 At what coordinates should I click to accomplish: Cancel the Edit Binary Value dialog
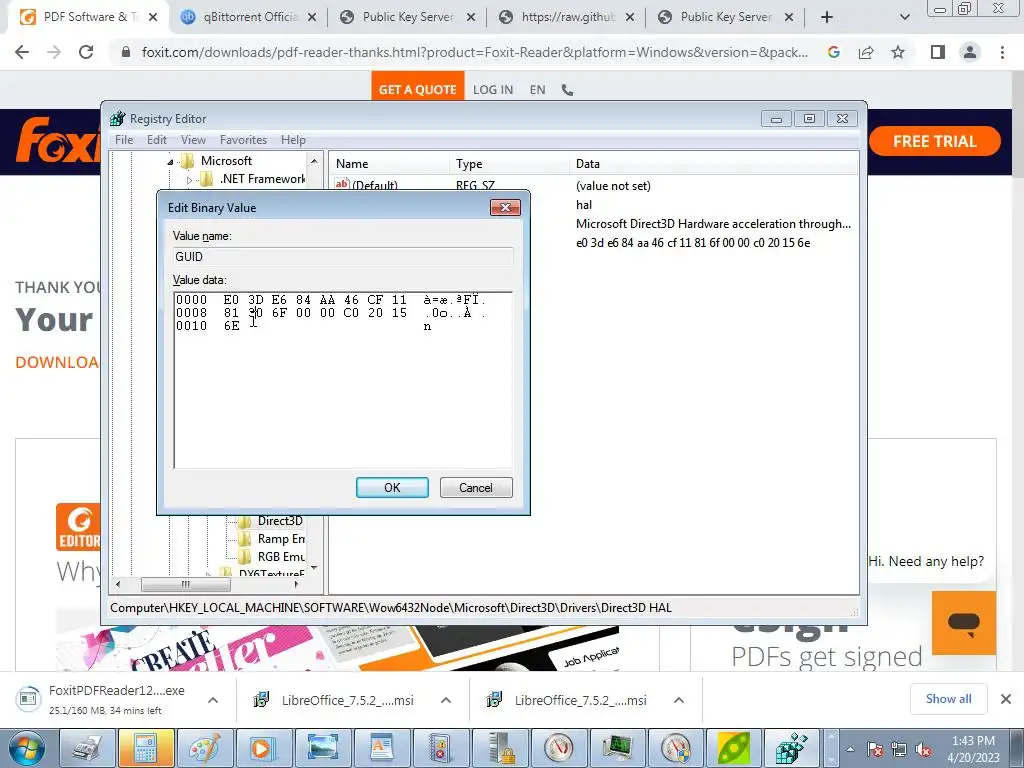click(476, 488)
